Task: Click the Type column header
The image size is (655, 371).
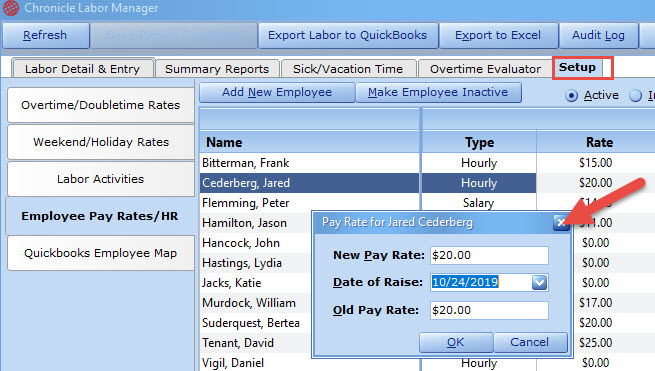Action: click(x=479, y=142)
